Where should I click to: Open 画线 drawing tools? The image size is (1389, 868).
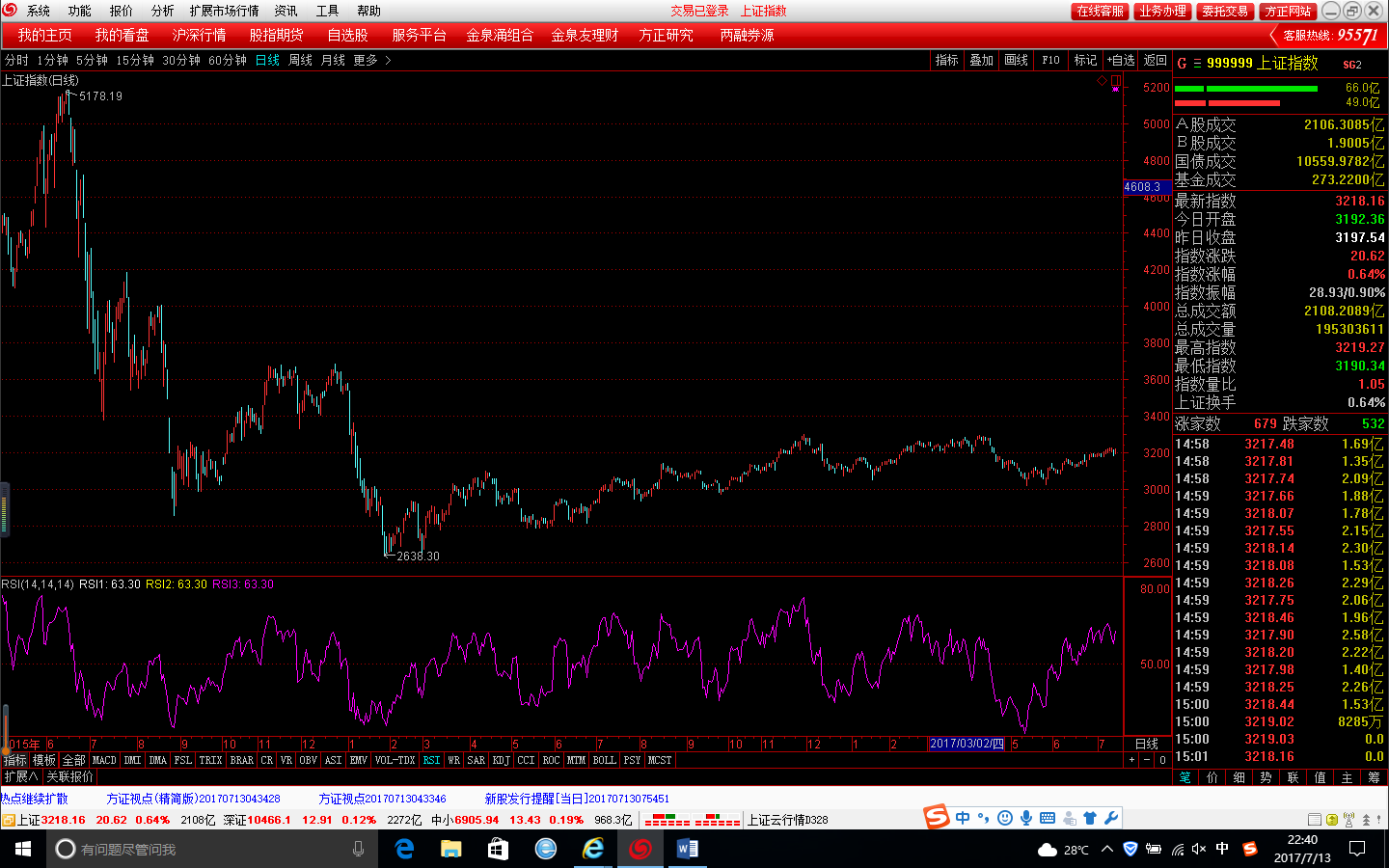tap(1016, 60)
